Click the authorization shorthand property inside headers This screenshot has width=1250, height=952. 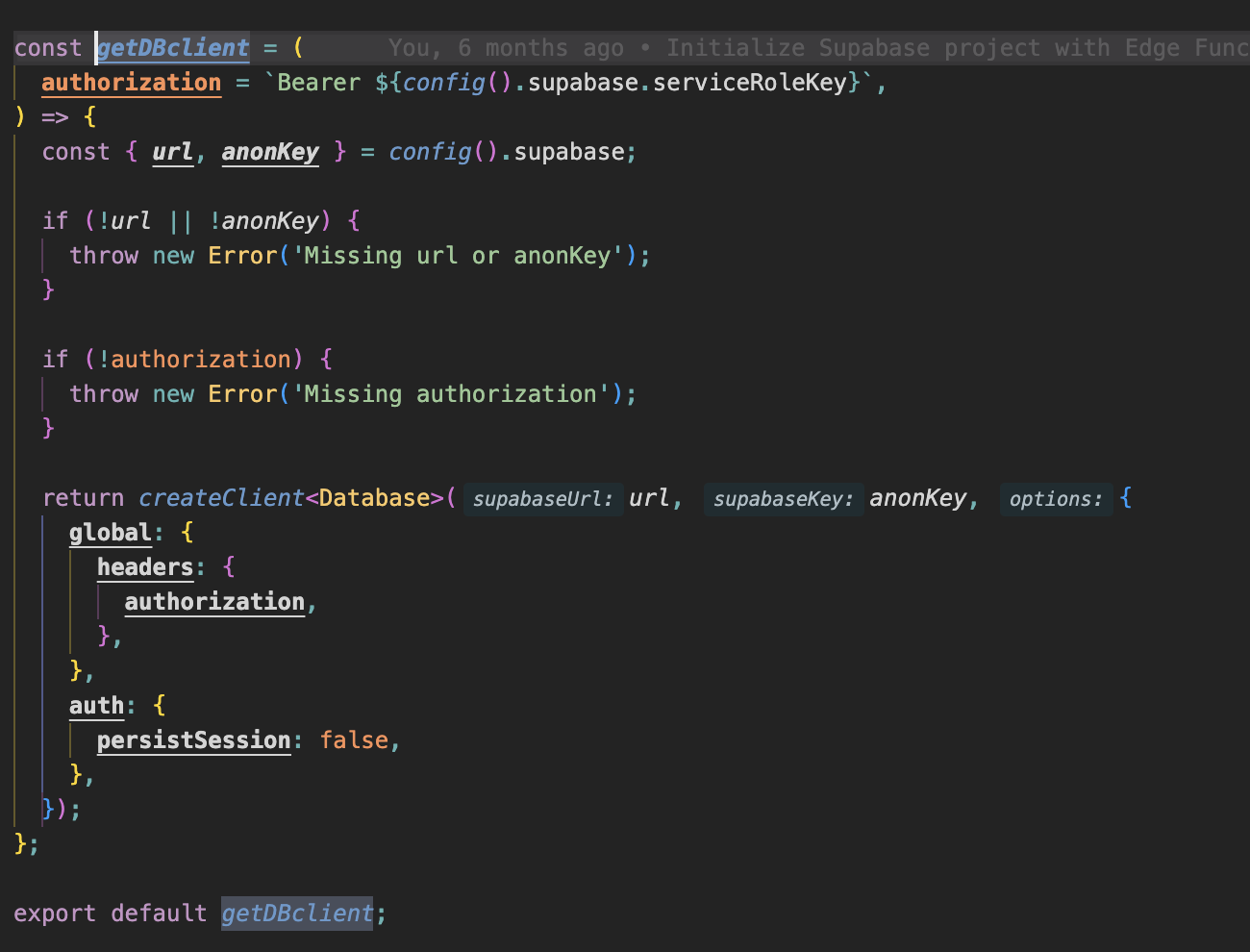pyautogui.click(x=214, y=602)
